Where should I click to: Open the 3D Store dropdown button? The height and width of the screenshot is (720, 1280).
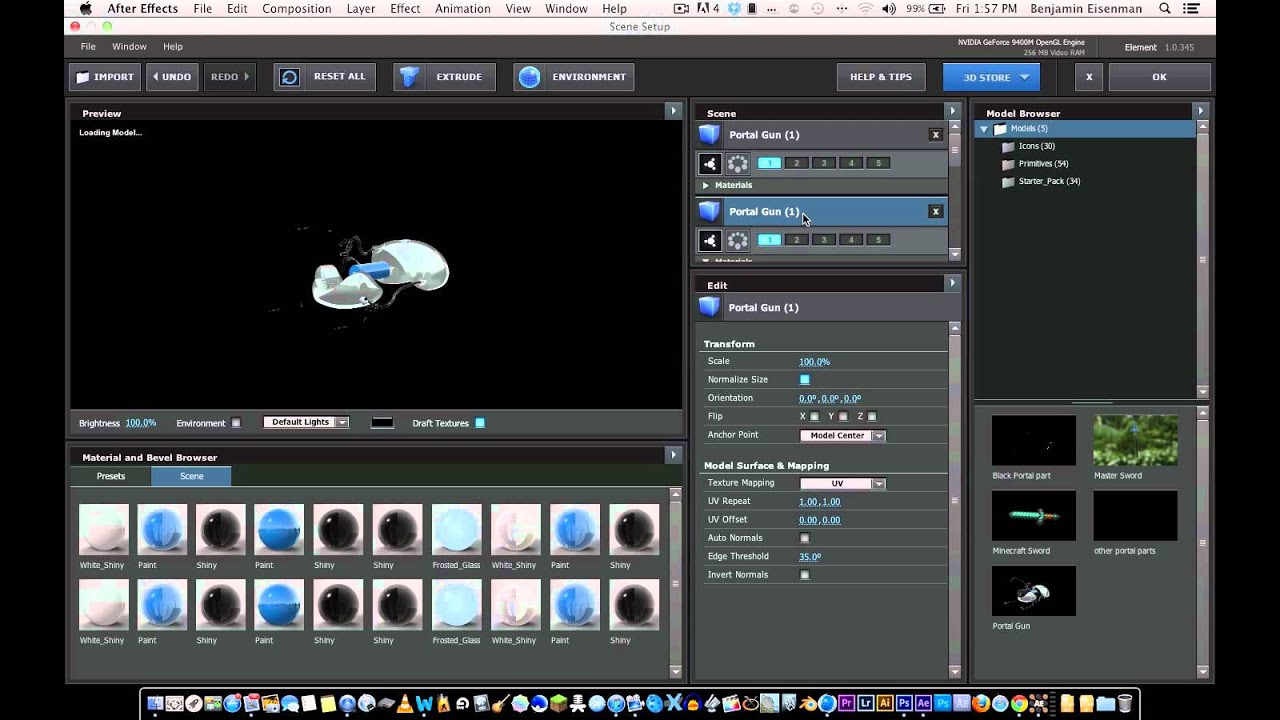991,77
